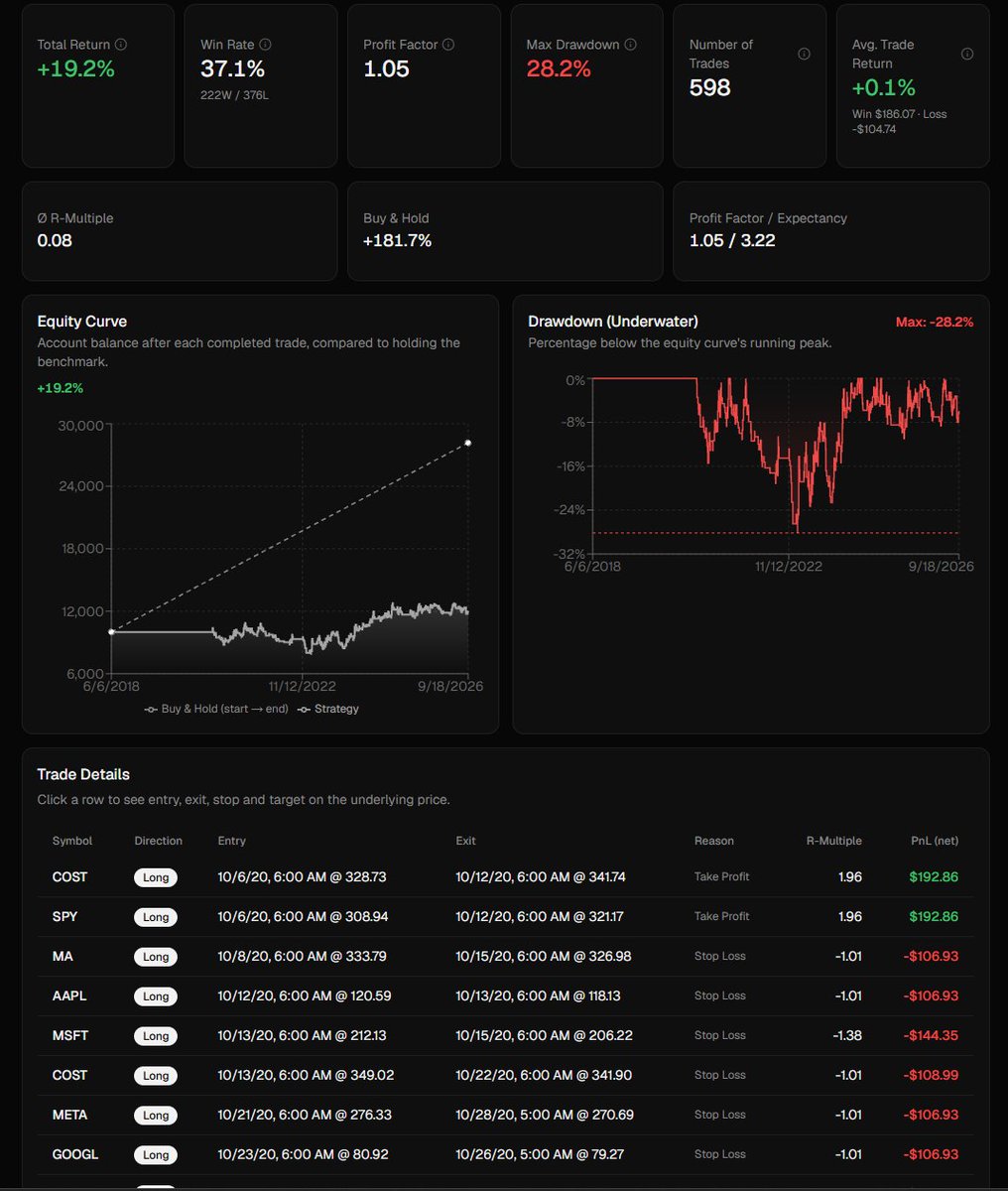Screen dimensions: 1008x1191
Task: Click the Long badge in the MA row
Action: tap(156, 957)
